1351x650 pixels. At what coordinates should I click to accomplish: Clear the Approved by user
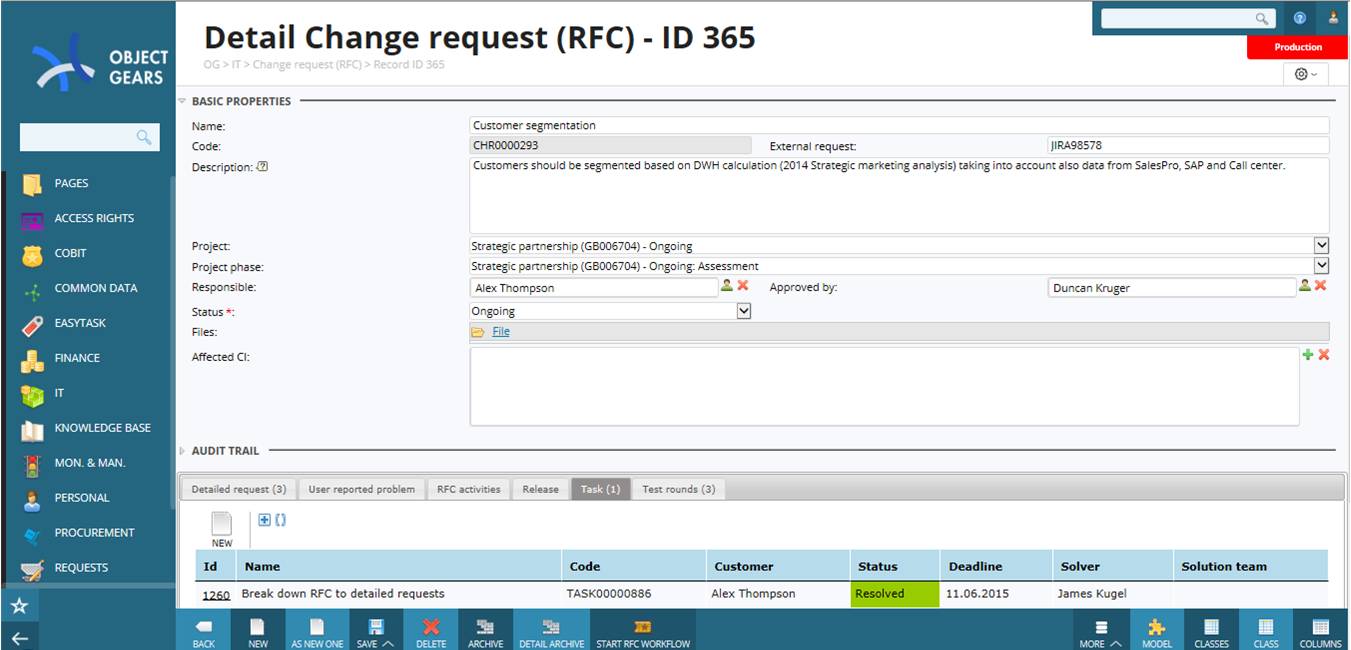[1320, 285]
